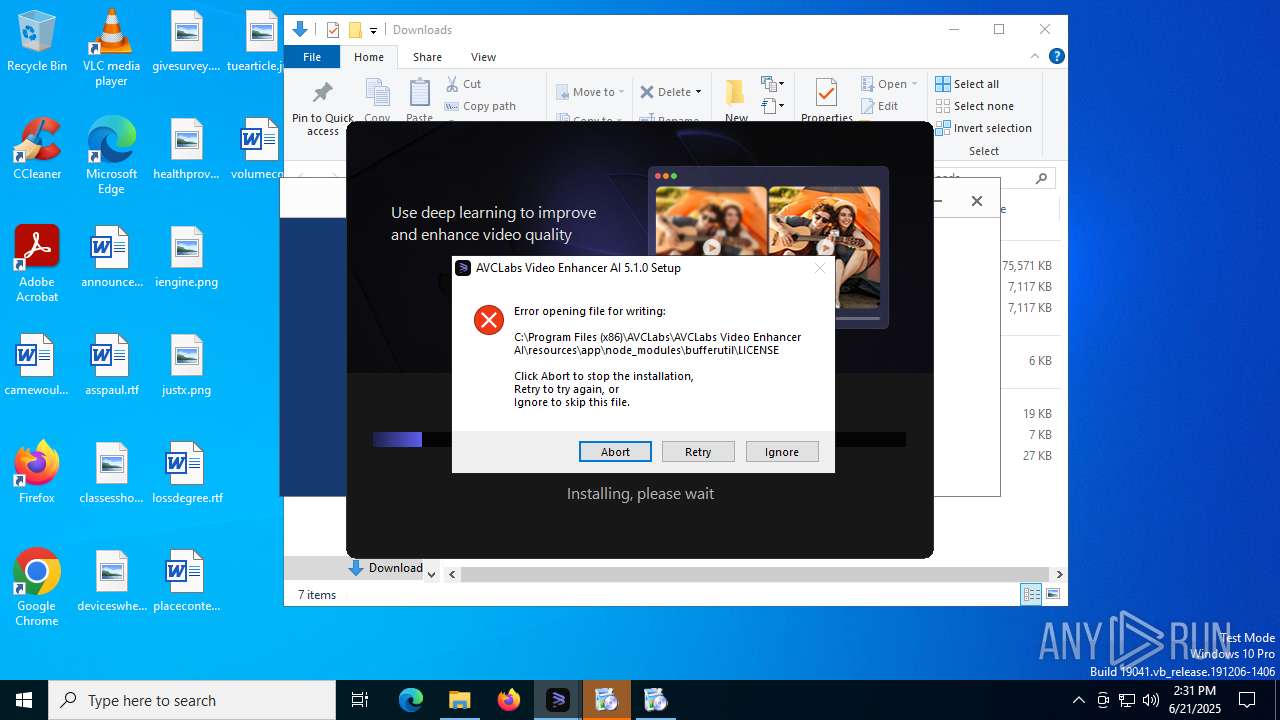Viewport: 1280px width, 720px height.
Task: Open Task View on the taskbar
Action: pos(360,700)
